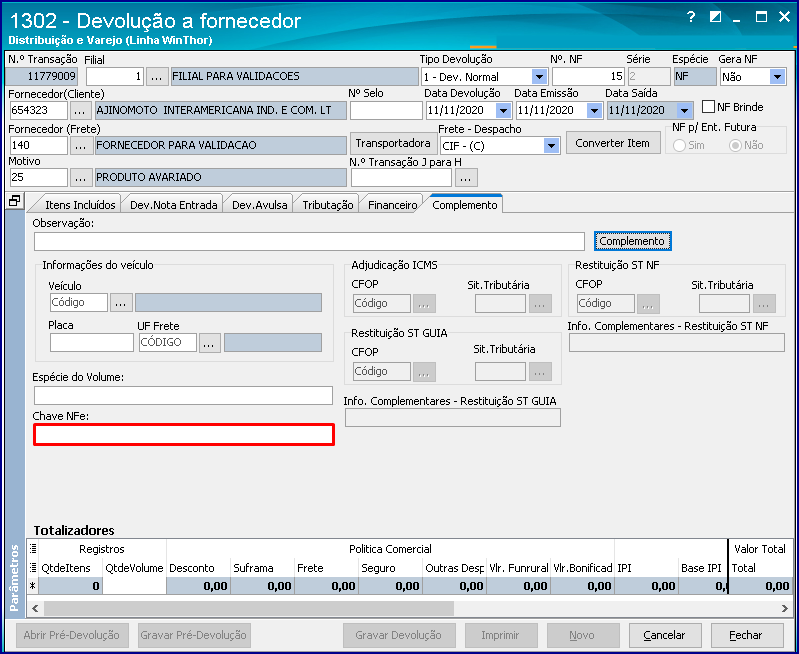Click the Gravar Devolução button

click(398, 635)
